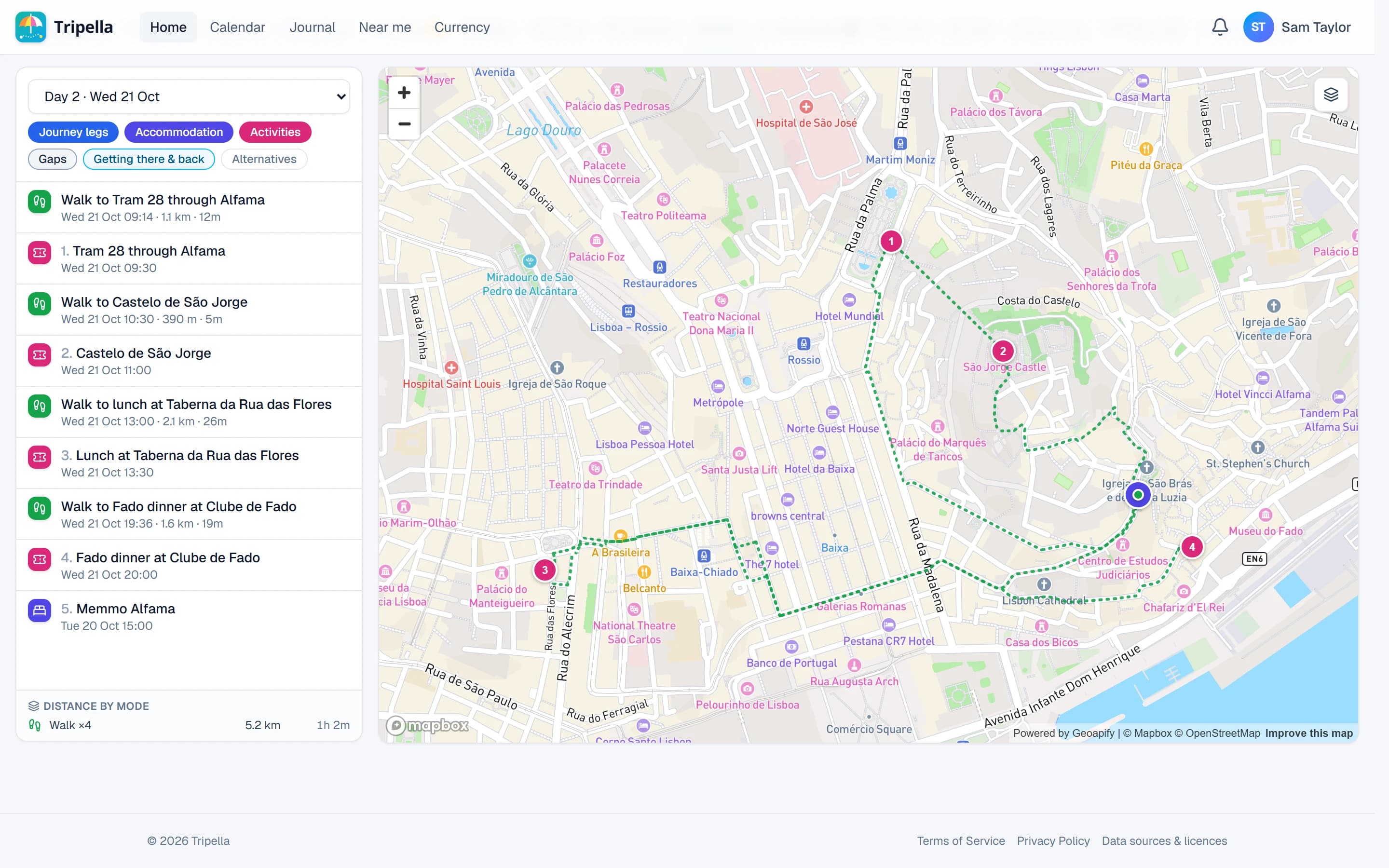Open the Near me tab
This screenshot has height=868, width=1389.
[384, 27]
